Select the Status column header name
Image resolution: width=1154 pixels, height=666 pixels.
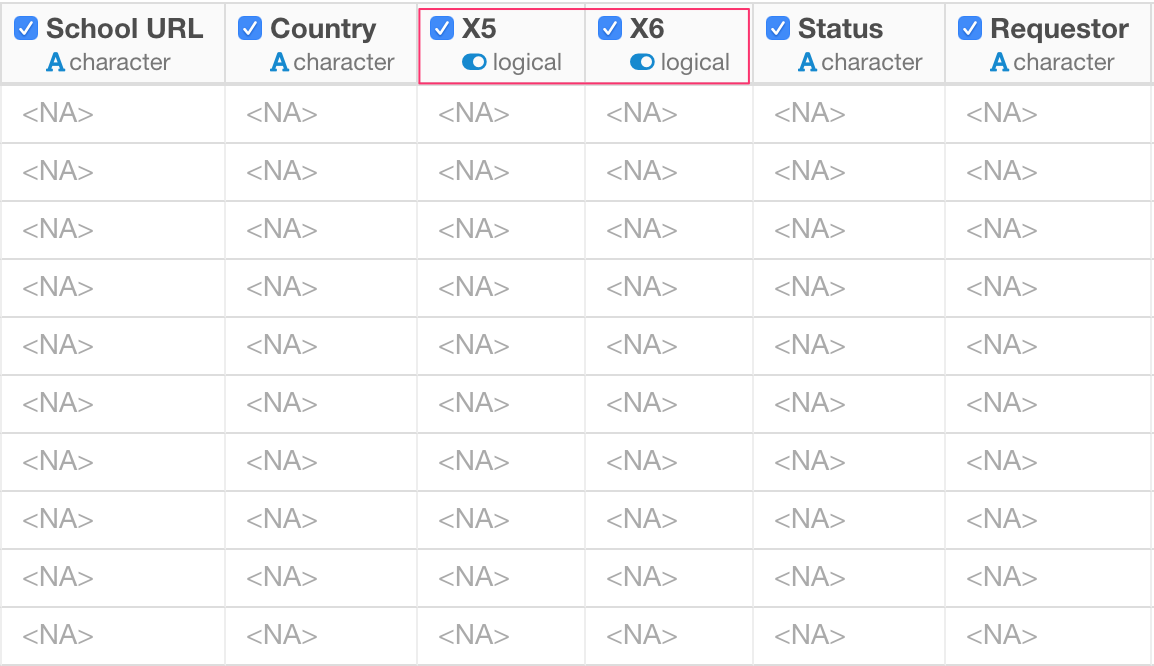840,29
